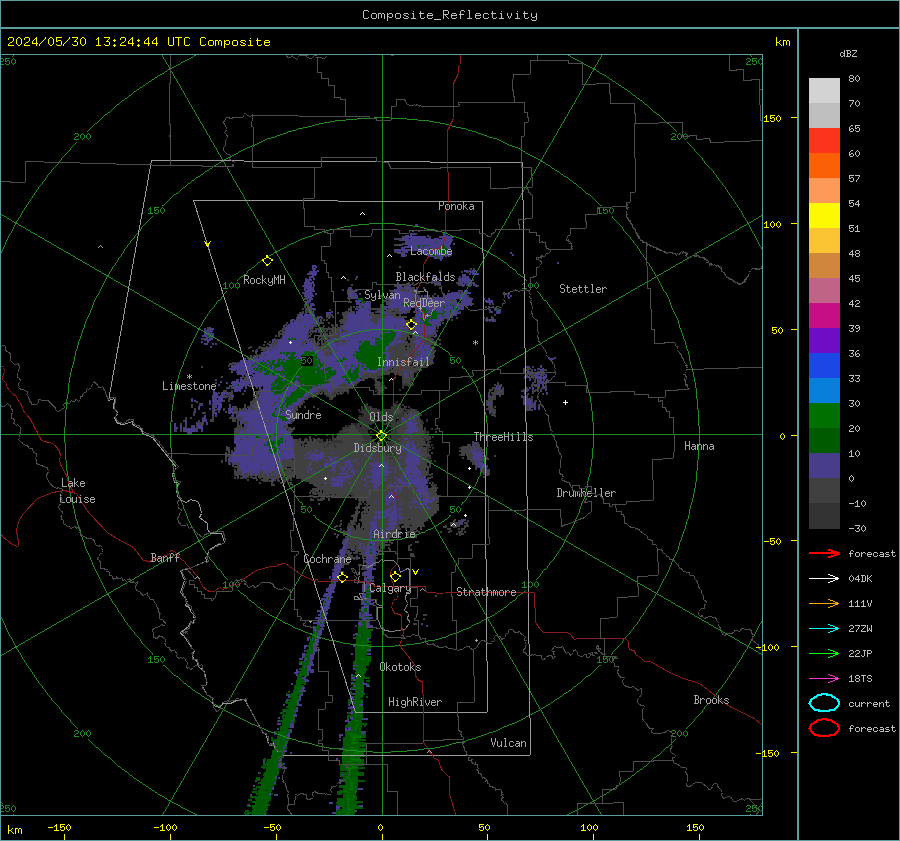Click the magenta 18TS arrow icon
Viewport: 900px width, 841px height.
[824, 679]
